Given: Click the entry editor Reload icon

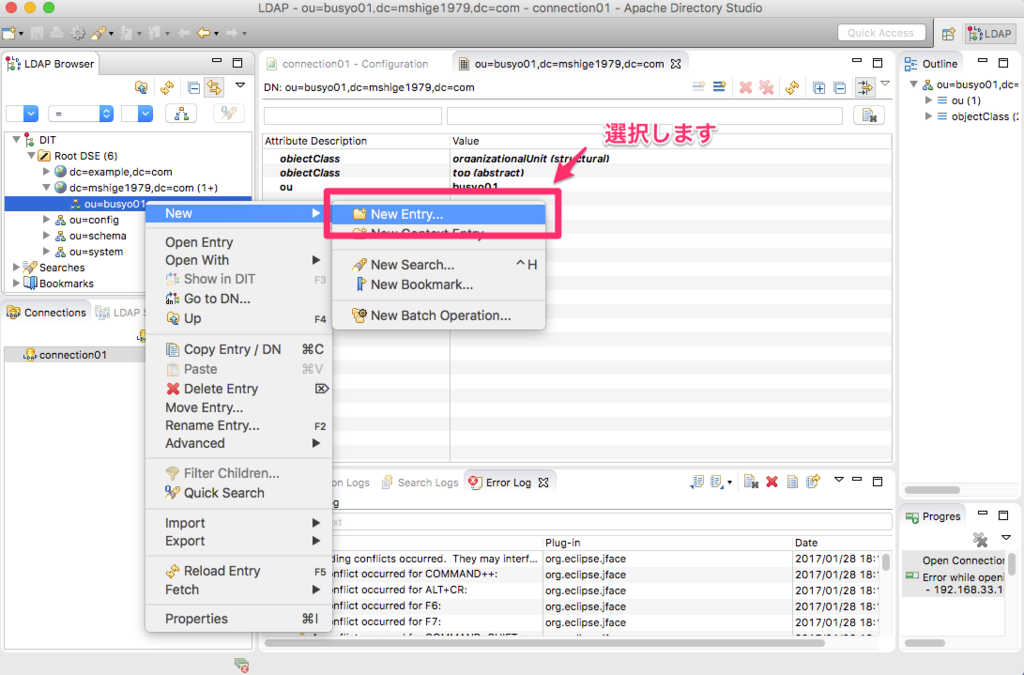Looking at the screenshot, I should tap(792, 87).
